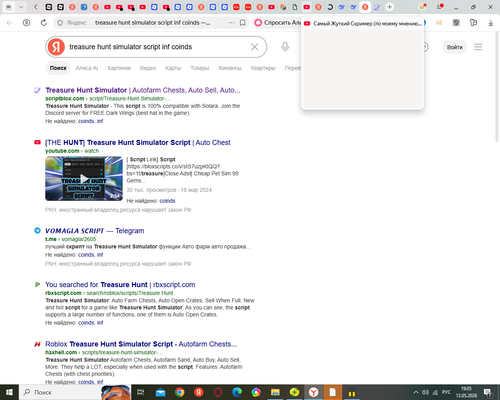
Task: Click the Войти sign-in button
Action: pyautogui.click(x=455, y=47)
